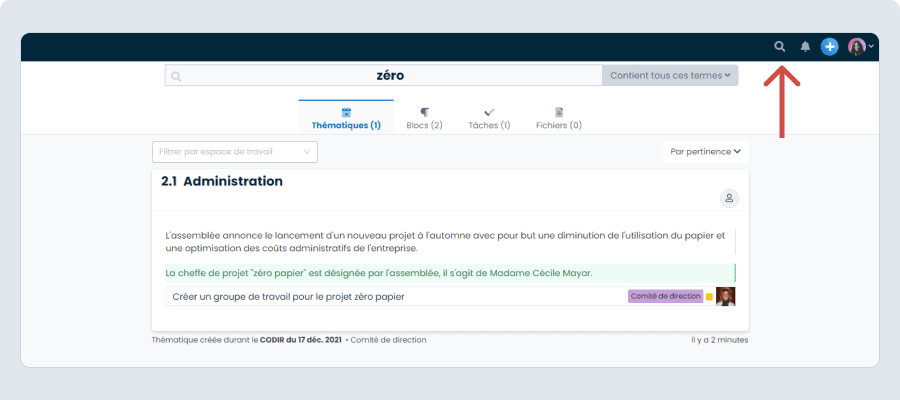Click the green highlighted "zéro papier" decision block
Screen dimensions: 900x400
[x=450, y=273]
